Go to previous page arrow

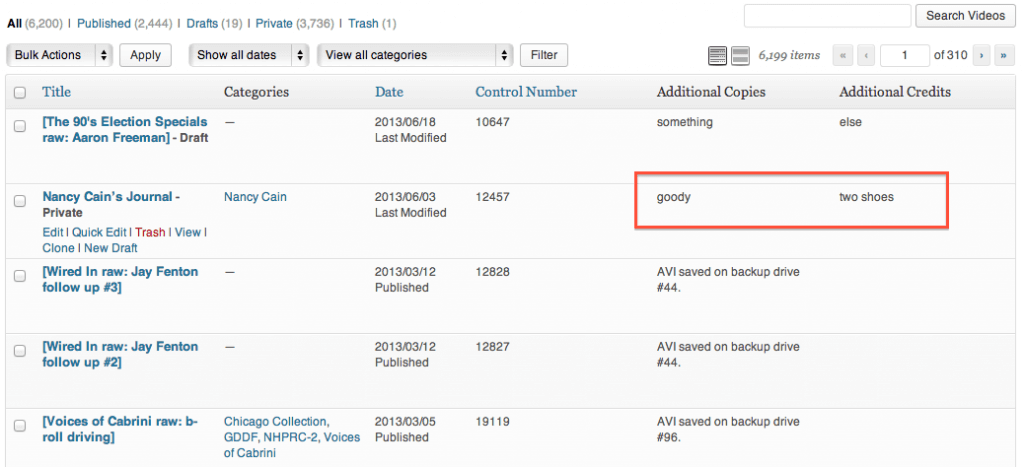pyautogui.click(x=866, y=56)
